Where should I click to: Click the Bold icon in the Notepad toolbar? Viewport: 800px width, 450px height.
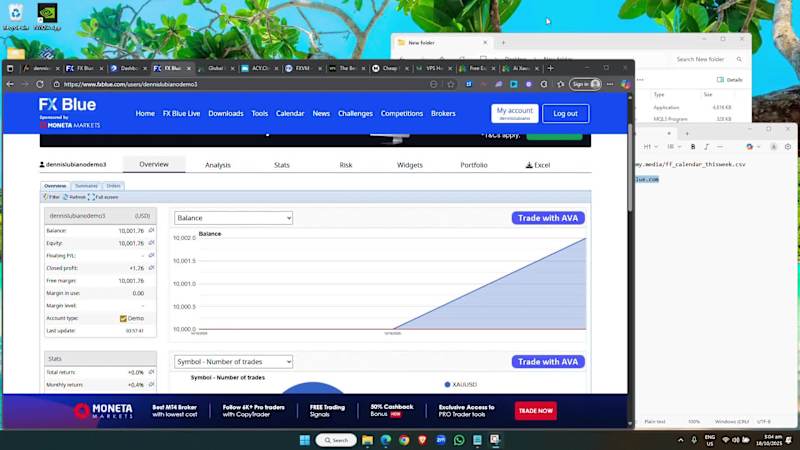tap(693, 146)
